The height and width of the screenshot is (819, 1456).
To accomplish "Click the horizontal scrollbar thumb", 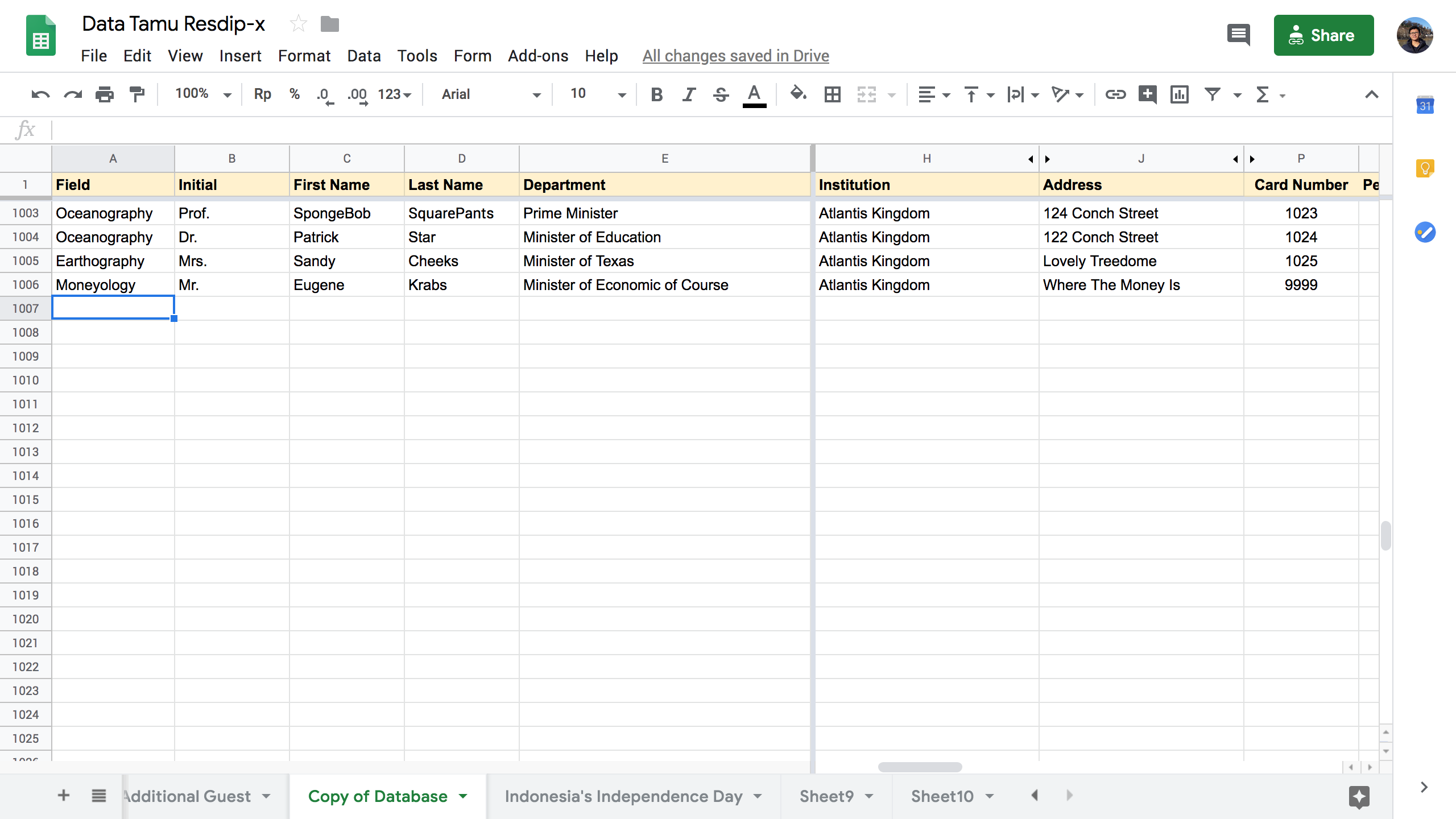I will (920, 767).
